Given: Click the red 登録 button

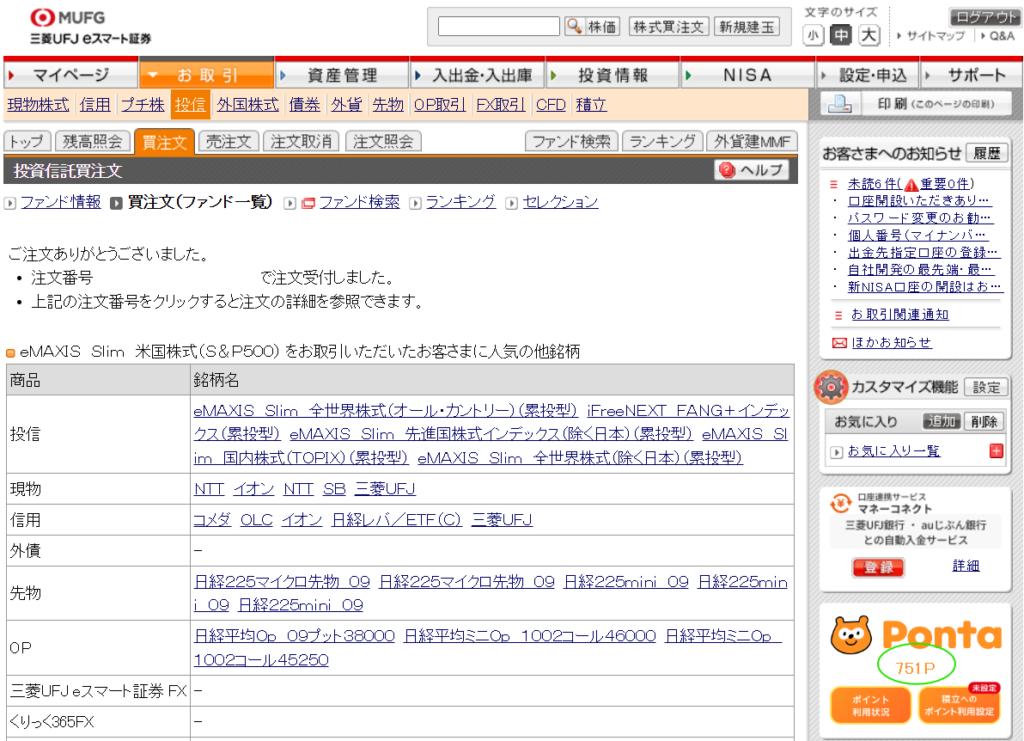Looking at the screenshot, I should tap(878, 567).
